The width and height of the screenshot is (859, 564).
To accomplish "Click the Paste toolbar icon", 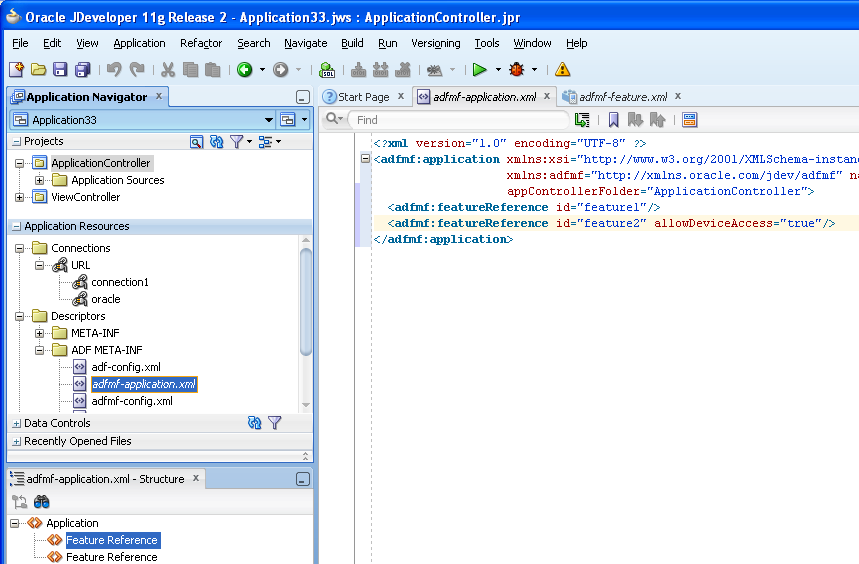I will 213,70.
